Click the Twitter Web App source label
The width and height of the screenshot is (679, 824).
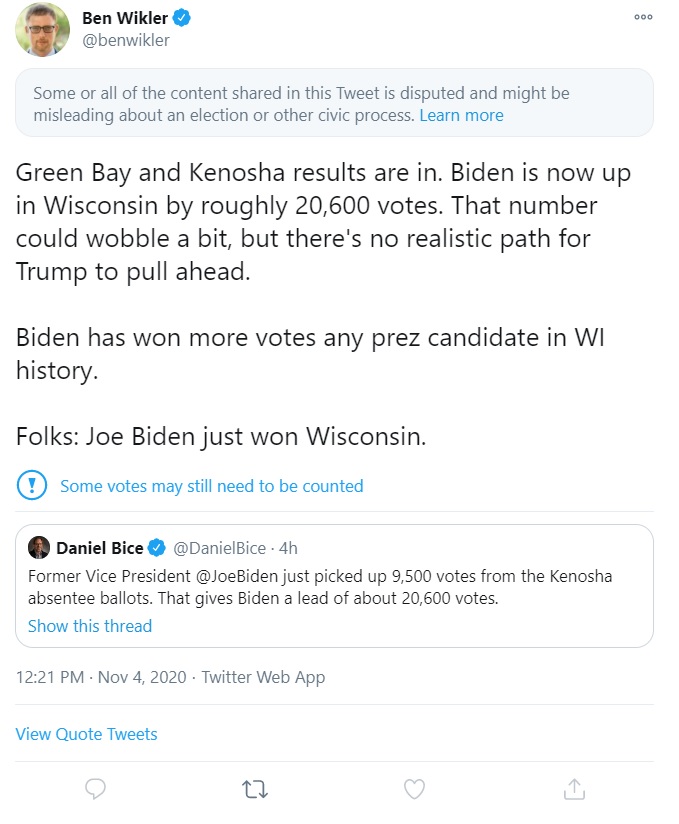click(x=263, y=677)
